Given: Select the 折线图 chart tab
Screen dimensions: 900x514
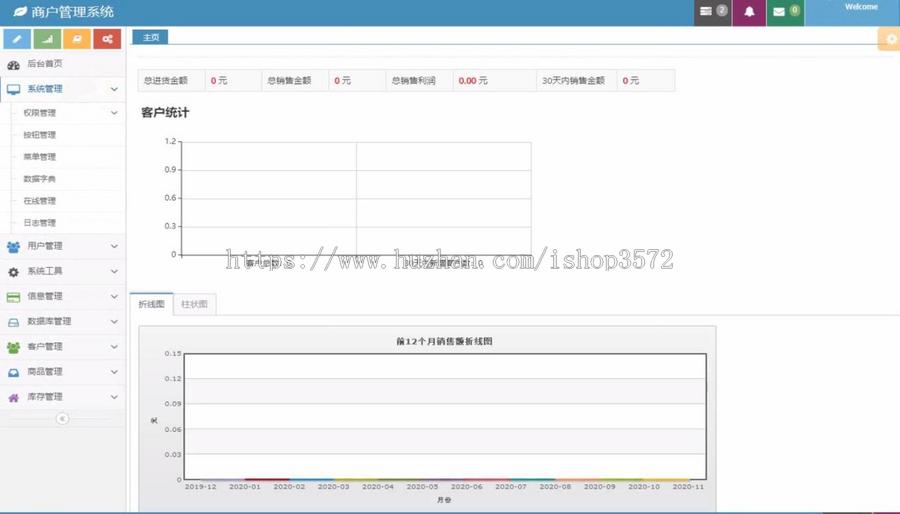Looking at the screenshot, I should [x=152, y=304].
